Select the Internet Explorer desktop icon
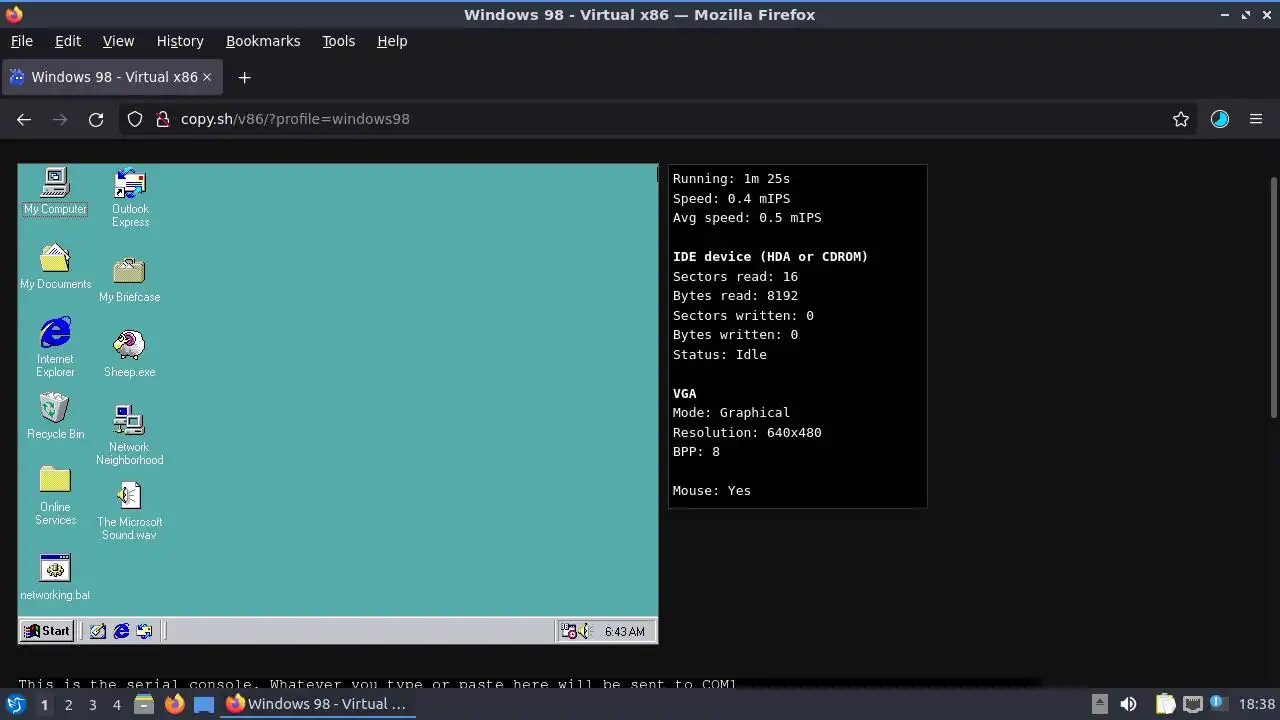 55,347
